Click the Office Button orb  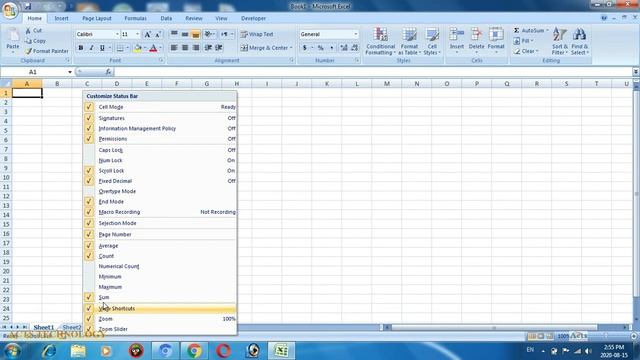click(x=10, y=10)
